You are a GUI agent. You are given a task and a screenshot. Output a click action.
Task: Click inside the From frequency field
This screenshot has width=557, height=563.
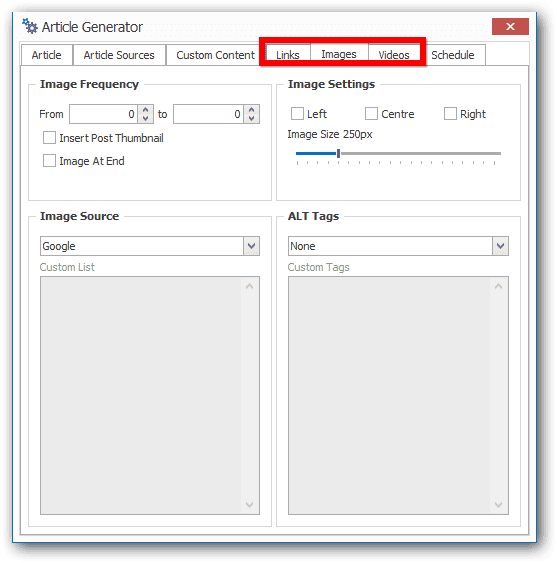pos(103,114)
